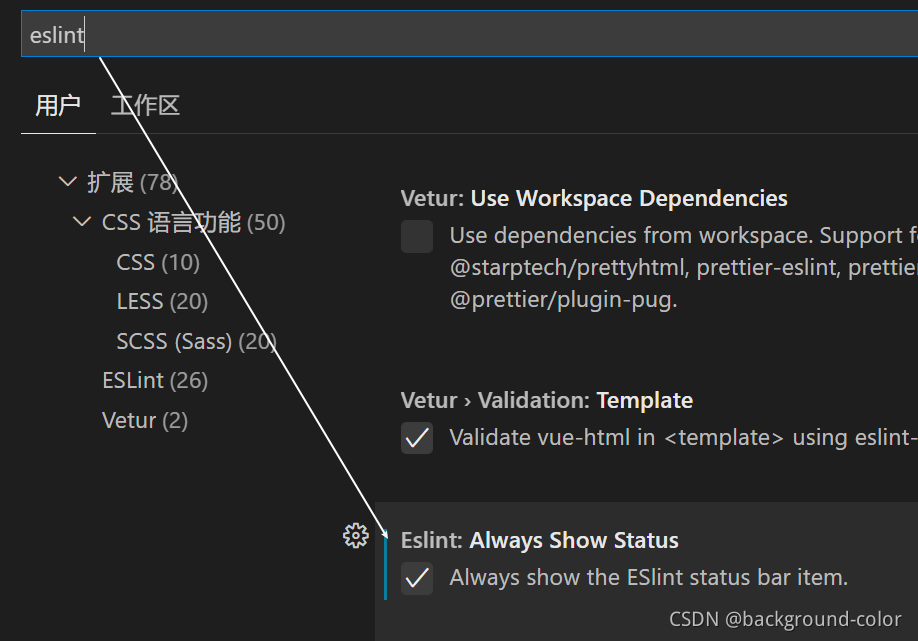The width and height of the screenshot is (918, 641).
Task: Open the settings gear icon menu
Action: (x=355, y=535)
